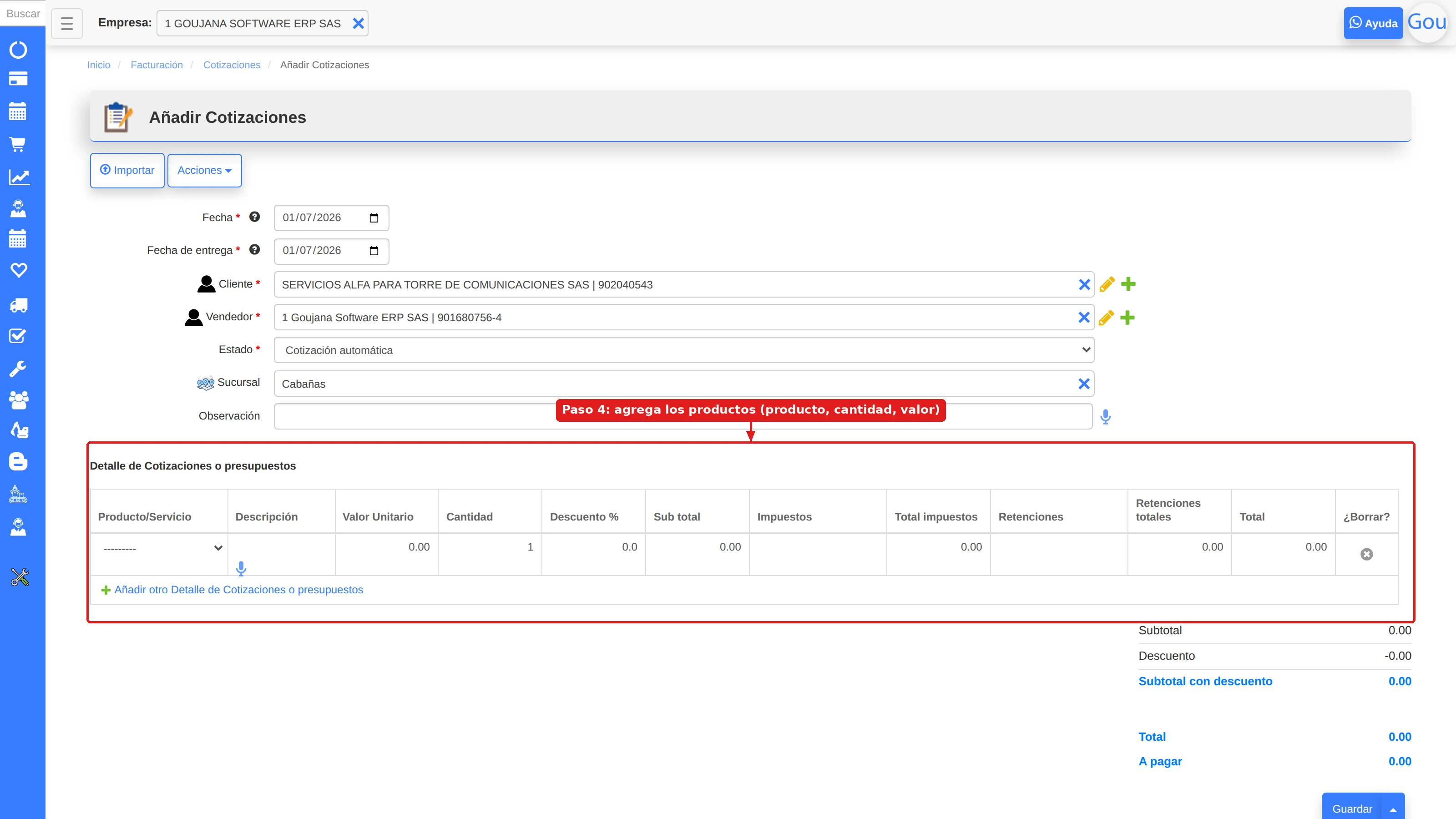Click the microphone icon next to Observación
This screenshot has width=1456, height=819.
1106,417
